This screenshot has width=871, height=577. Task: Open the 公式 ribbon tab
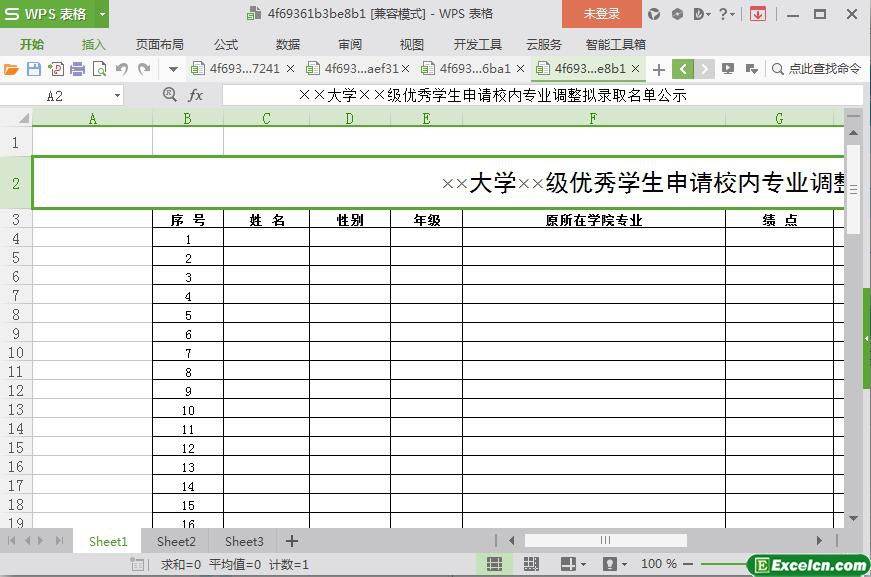point(226,44)
